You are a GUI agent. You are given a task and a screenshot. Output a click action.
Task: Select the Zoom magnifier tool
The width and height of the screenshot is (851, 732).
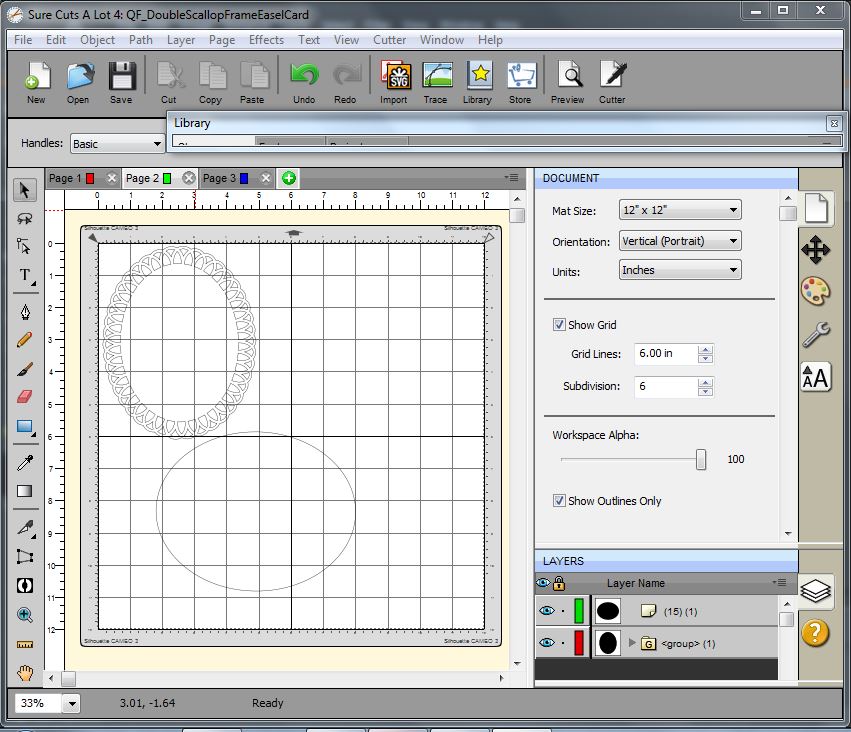click(x=25, y=615)
